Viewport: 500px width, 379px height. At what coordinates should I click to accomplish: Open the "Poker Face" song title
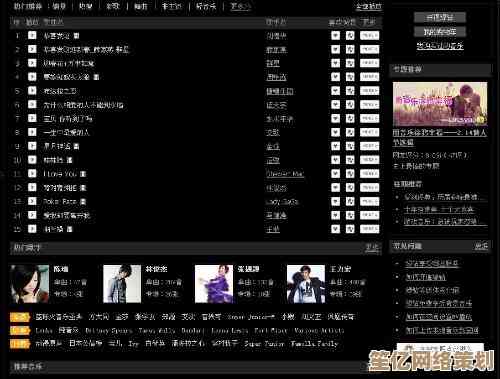click(60, 201)
